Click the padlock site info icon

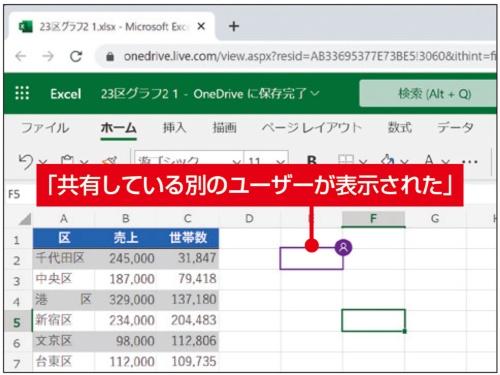(110, 57)
